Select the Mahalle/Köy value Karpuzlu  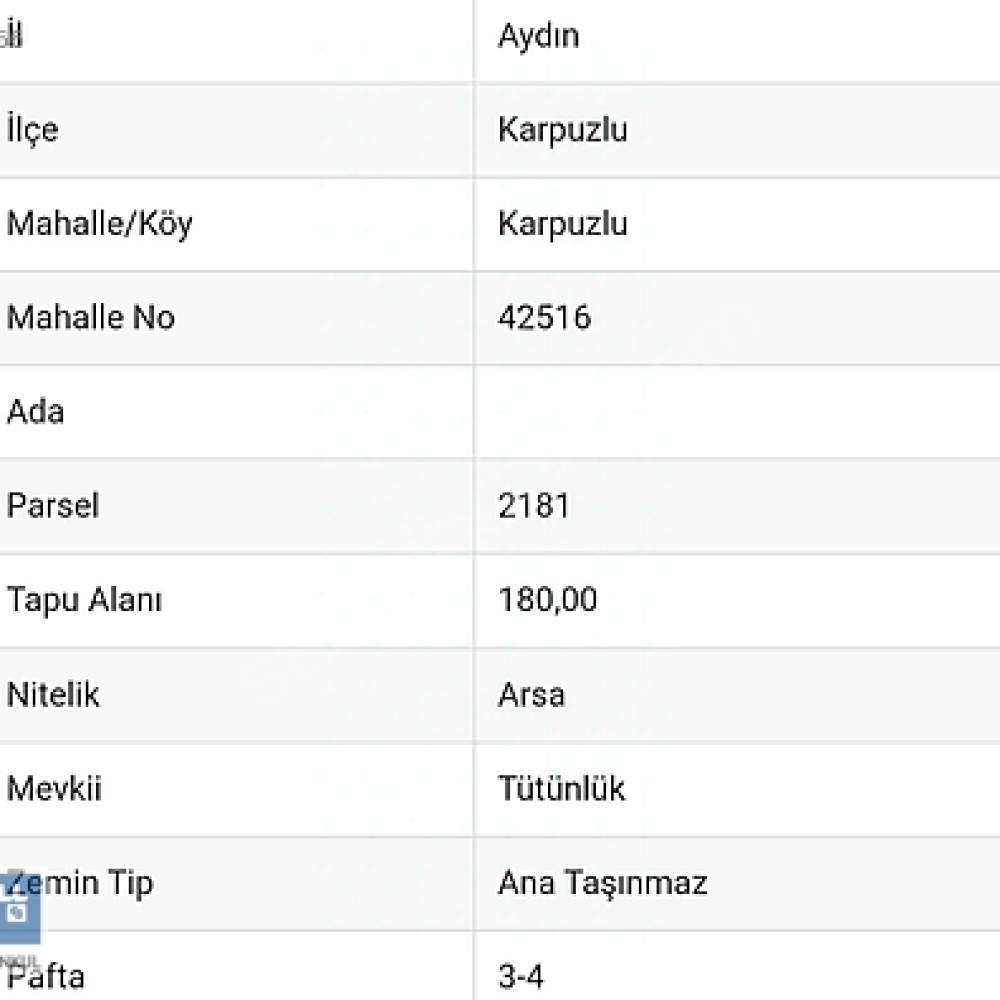tap(562, 224)
